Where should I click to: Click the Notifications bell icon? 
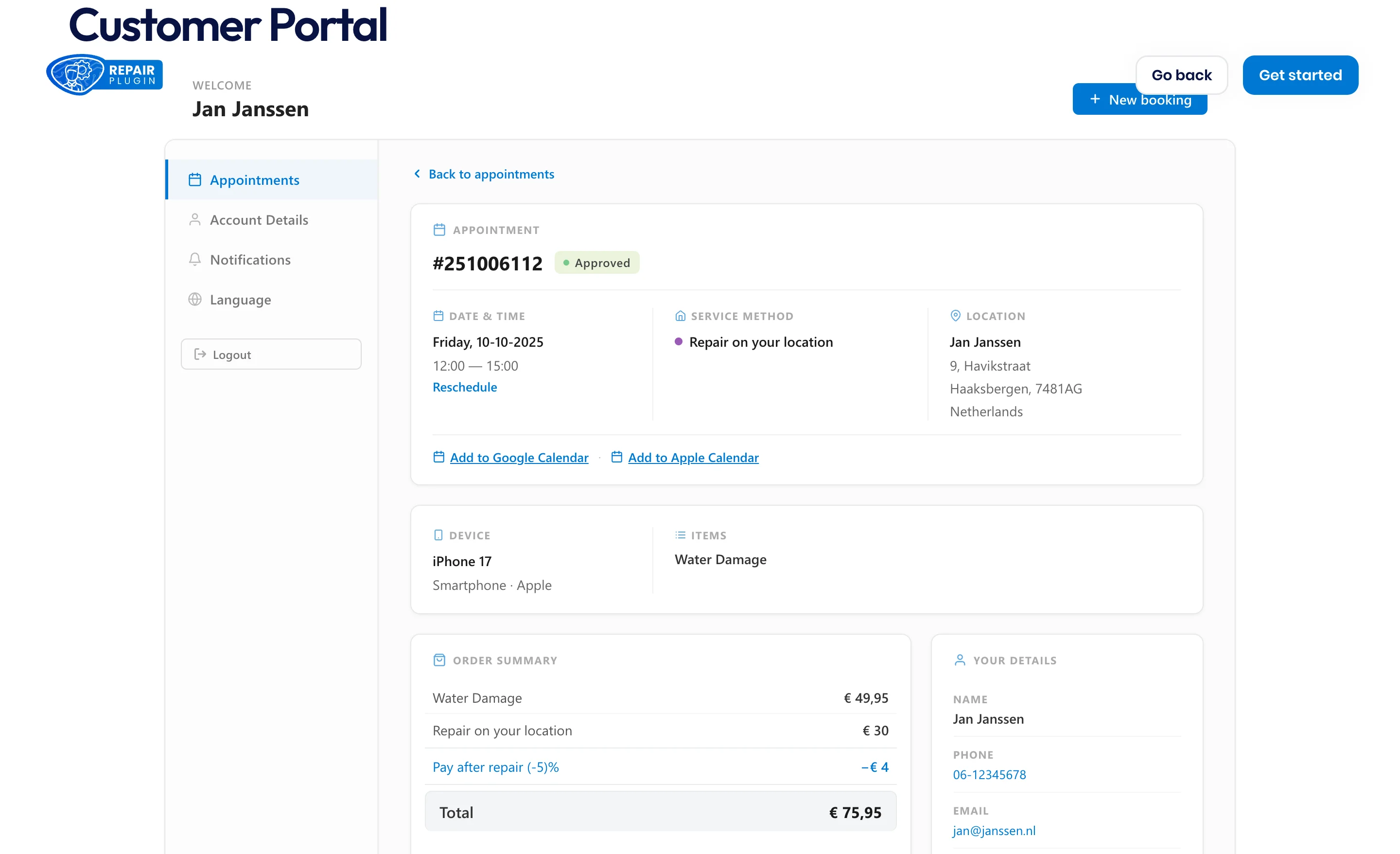tap(195, 260)
